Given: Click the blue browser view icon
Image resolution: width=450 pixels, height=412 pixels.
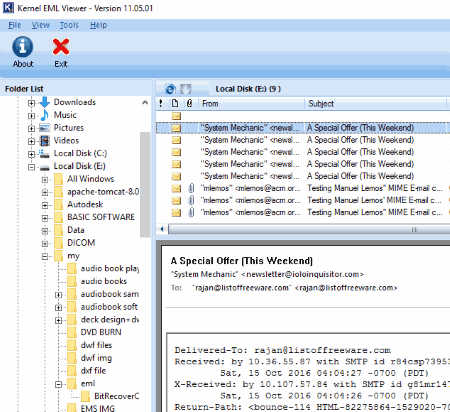Looking at the screenshot, I should (170, 89).
